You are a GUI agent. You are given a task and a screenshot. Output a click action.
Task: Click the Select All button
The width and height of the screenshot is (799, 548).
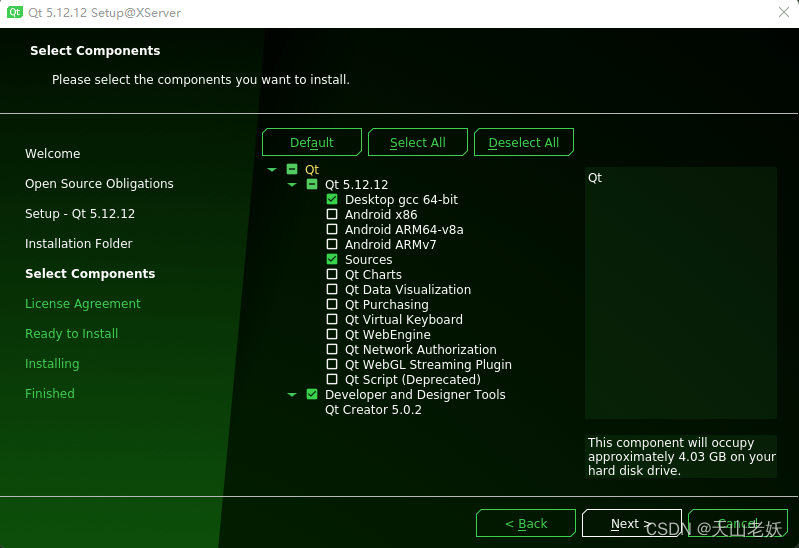pos(418,142)
